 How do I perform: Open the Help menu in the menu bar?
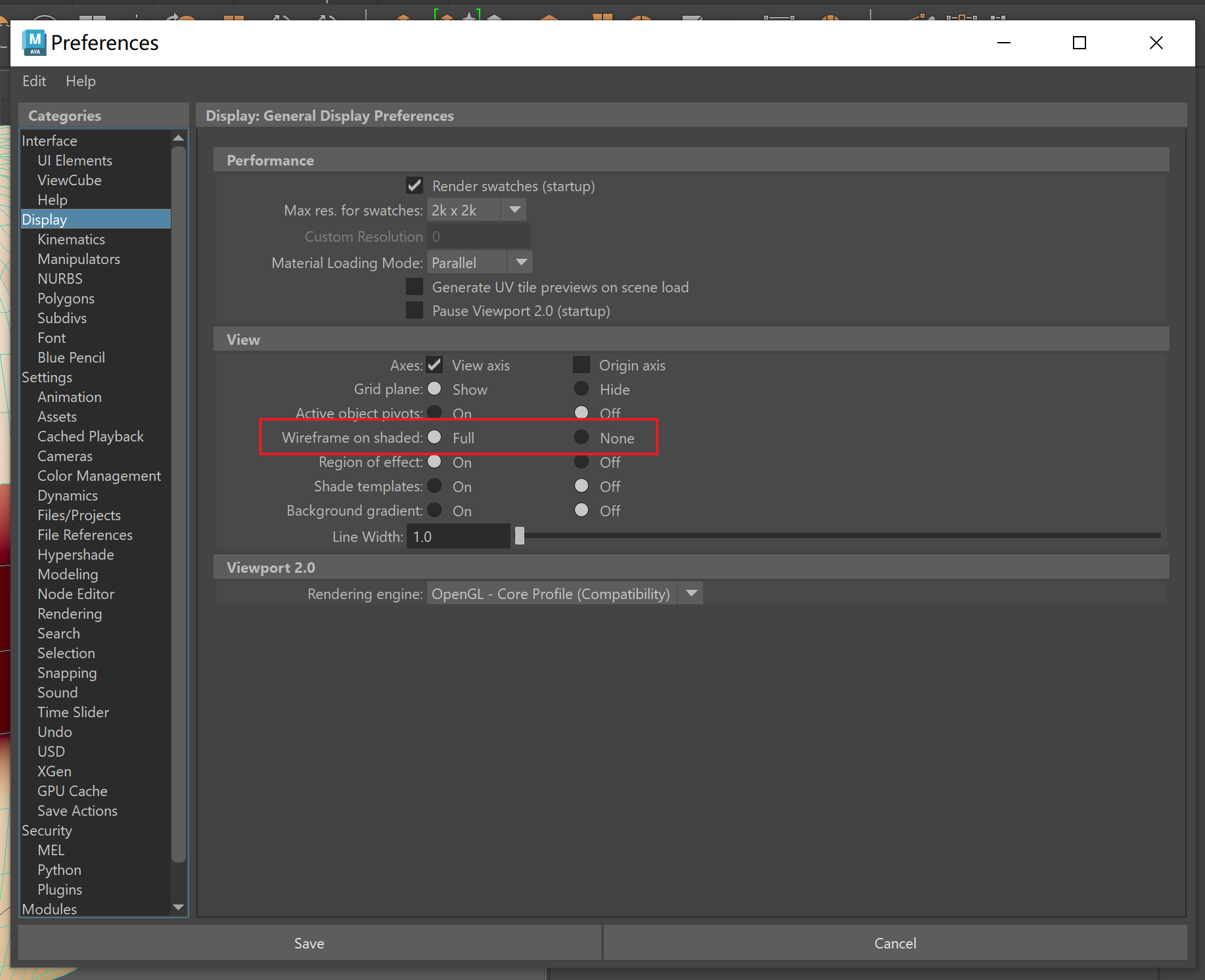[x=81, y=81]
